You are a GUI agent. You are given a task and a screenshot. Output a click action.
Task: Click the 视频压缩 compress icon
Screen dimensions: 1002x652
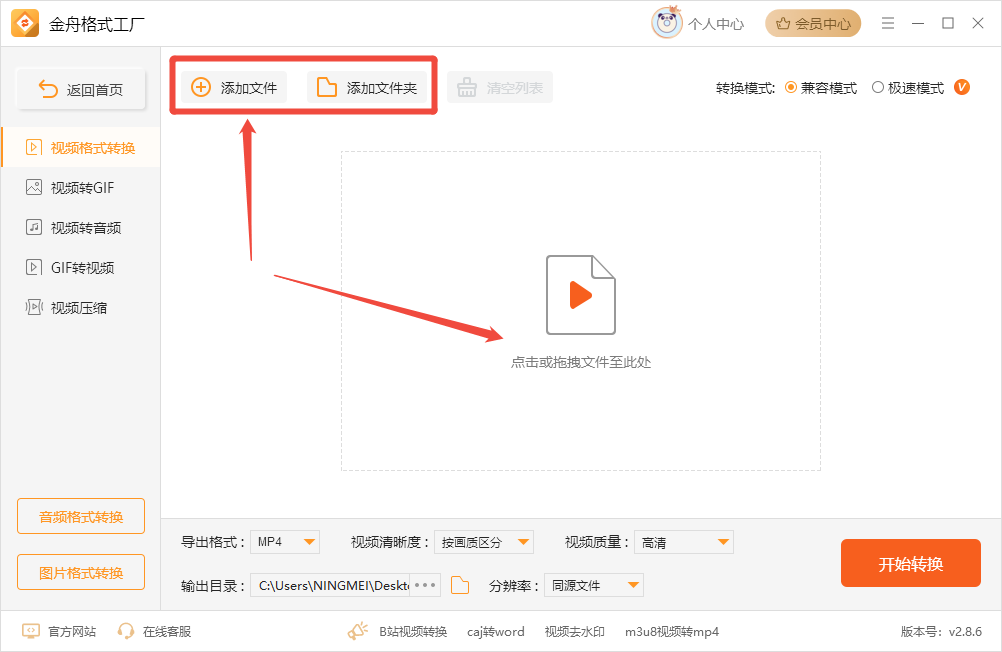point(34,307)
